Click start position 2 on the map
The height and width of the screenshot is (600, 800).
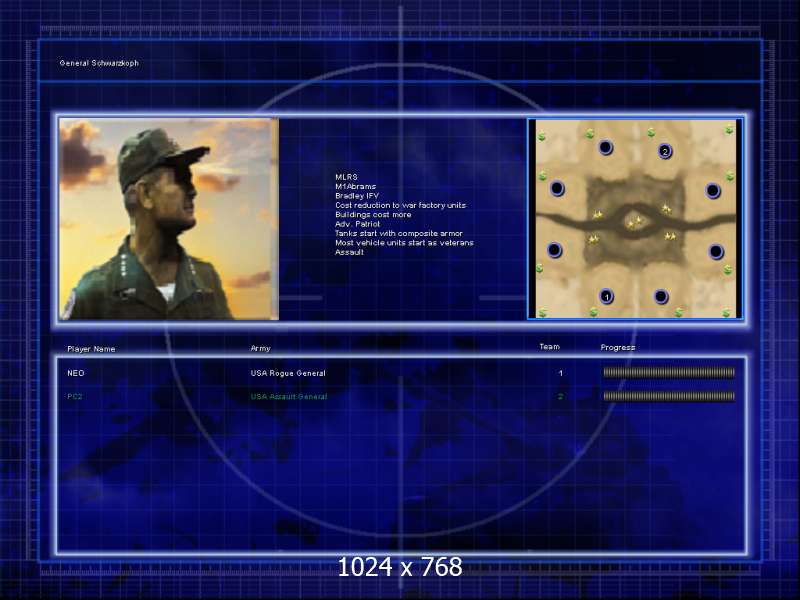tap(665, 151)
